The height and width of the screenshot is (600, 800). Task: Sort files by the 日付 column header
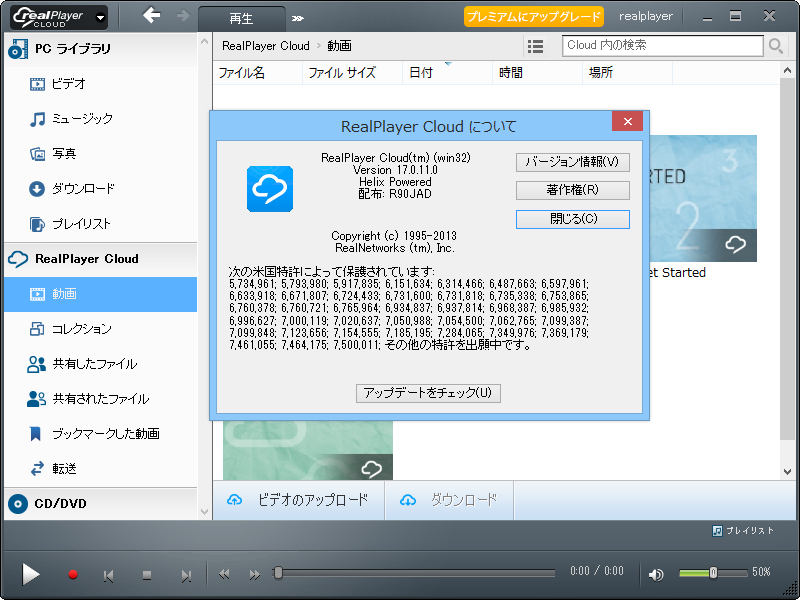[x=419, y=72]
